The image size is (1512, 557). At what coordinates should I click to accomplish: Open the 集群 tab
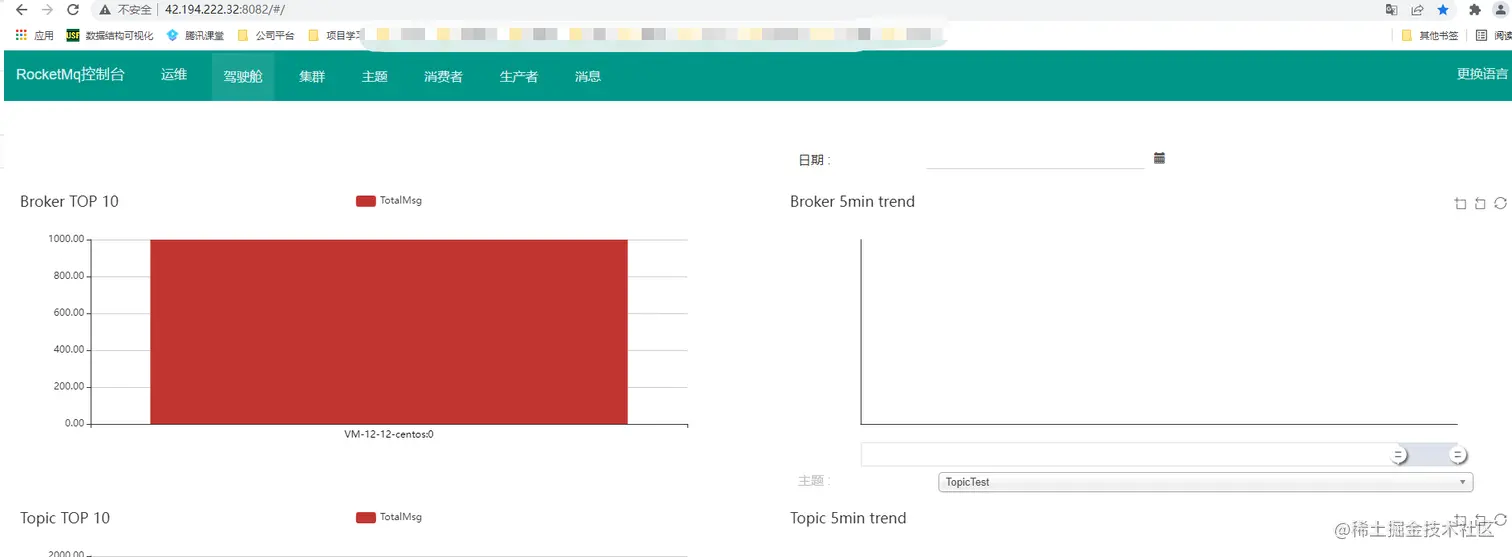tap(312, 76)
